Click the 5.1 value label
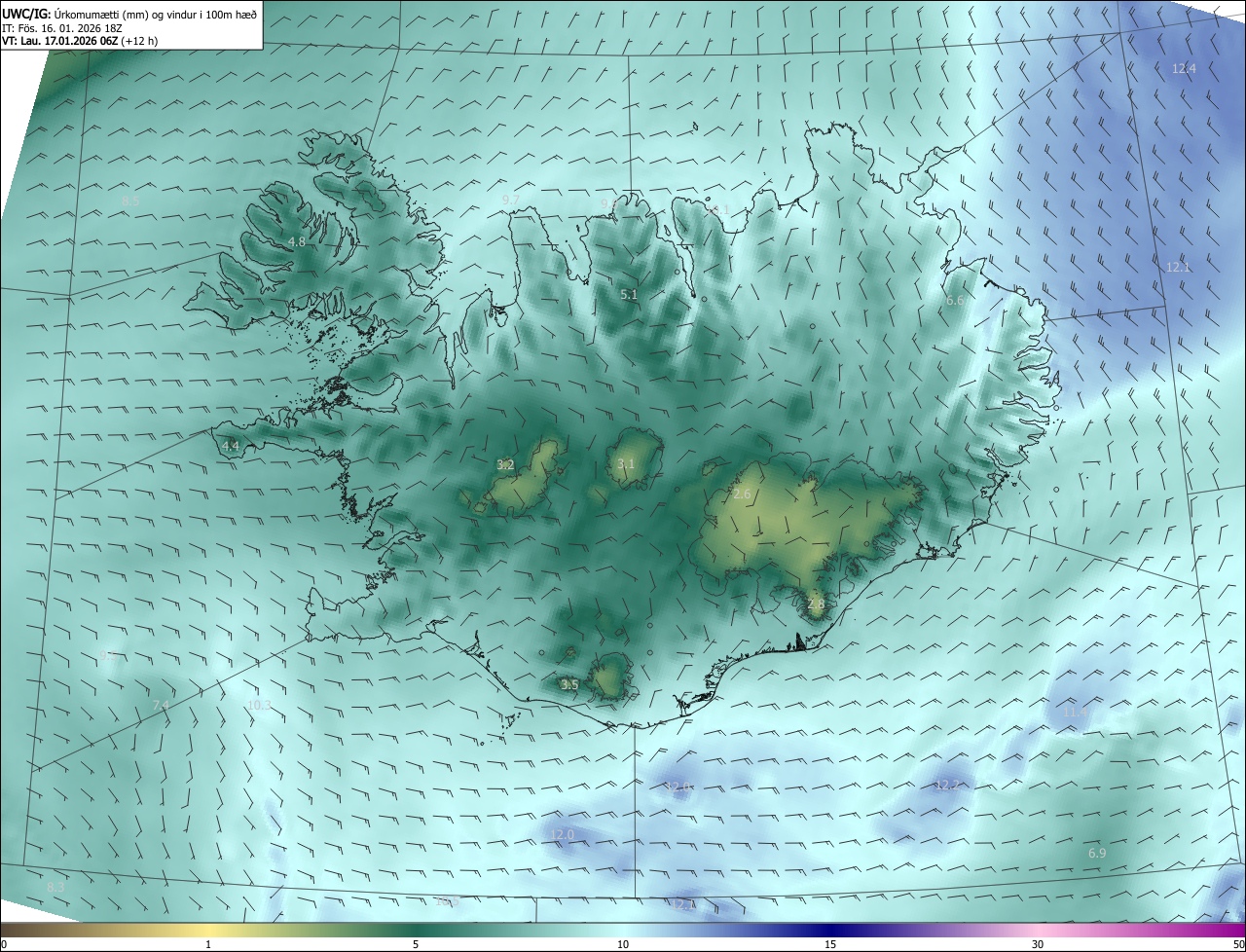Screen dimensions: 1246x952 (629, 294)
